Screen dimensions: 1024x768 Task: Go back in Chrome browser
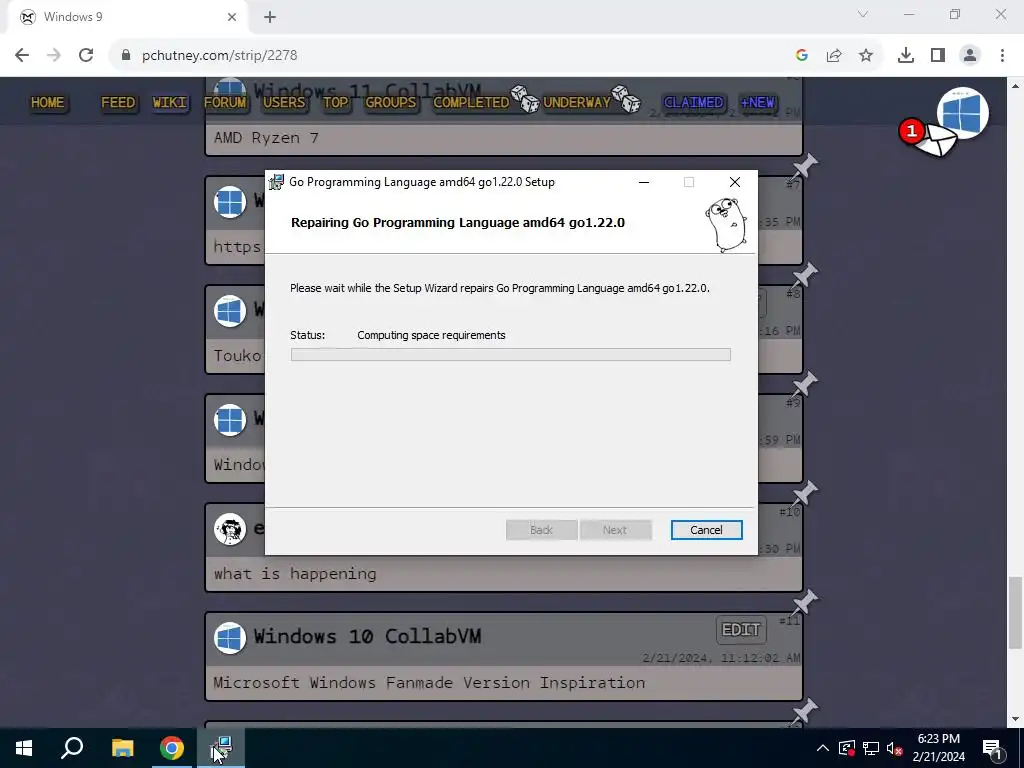[x=22, y=56]
